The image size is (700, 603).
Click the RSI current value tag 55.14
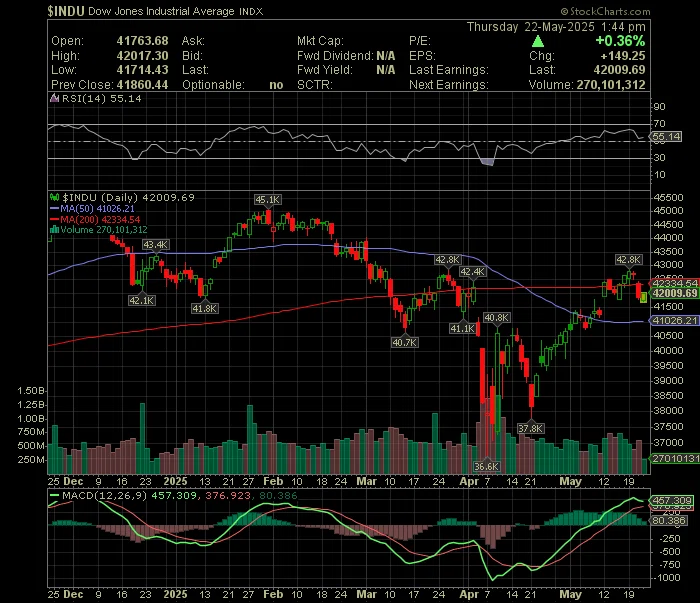667,137
